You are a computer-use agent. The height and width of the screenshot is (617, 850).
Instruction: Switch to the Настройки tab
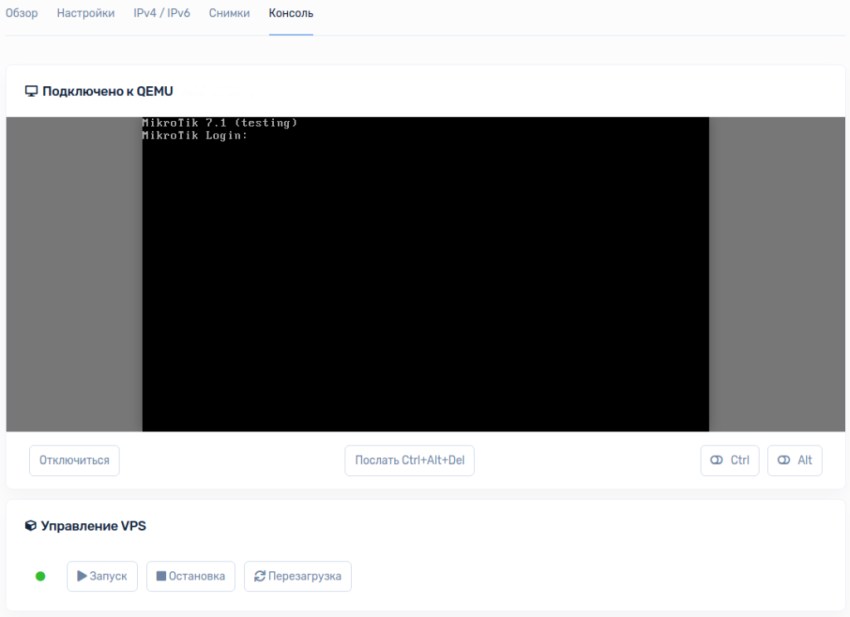coord(85,14)
